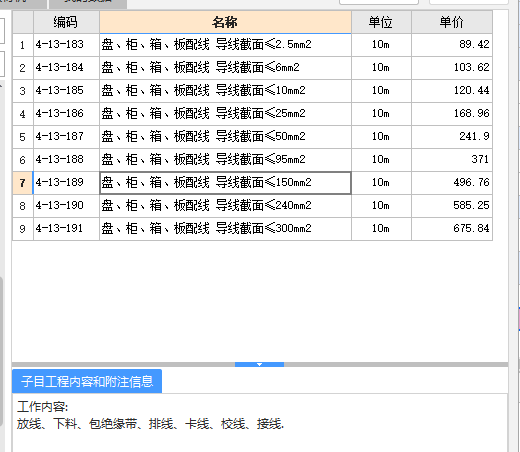Select code cell 4-13-183
The image size is (520, 452).
pos(66,45)
